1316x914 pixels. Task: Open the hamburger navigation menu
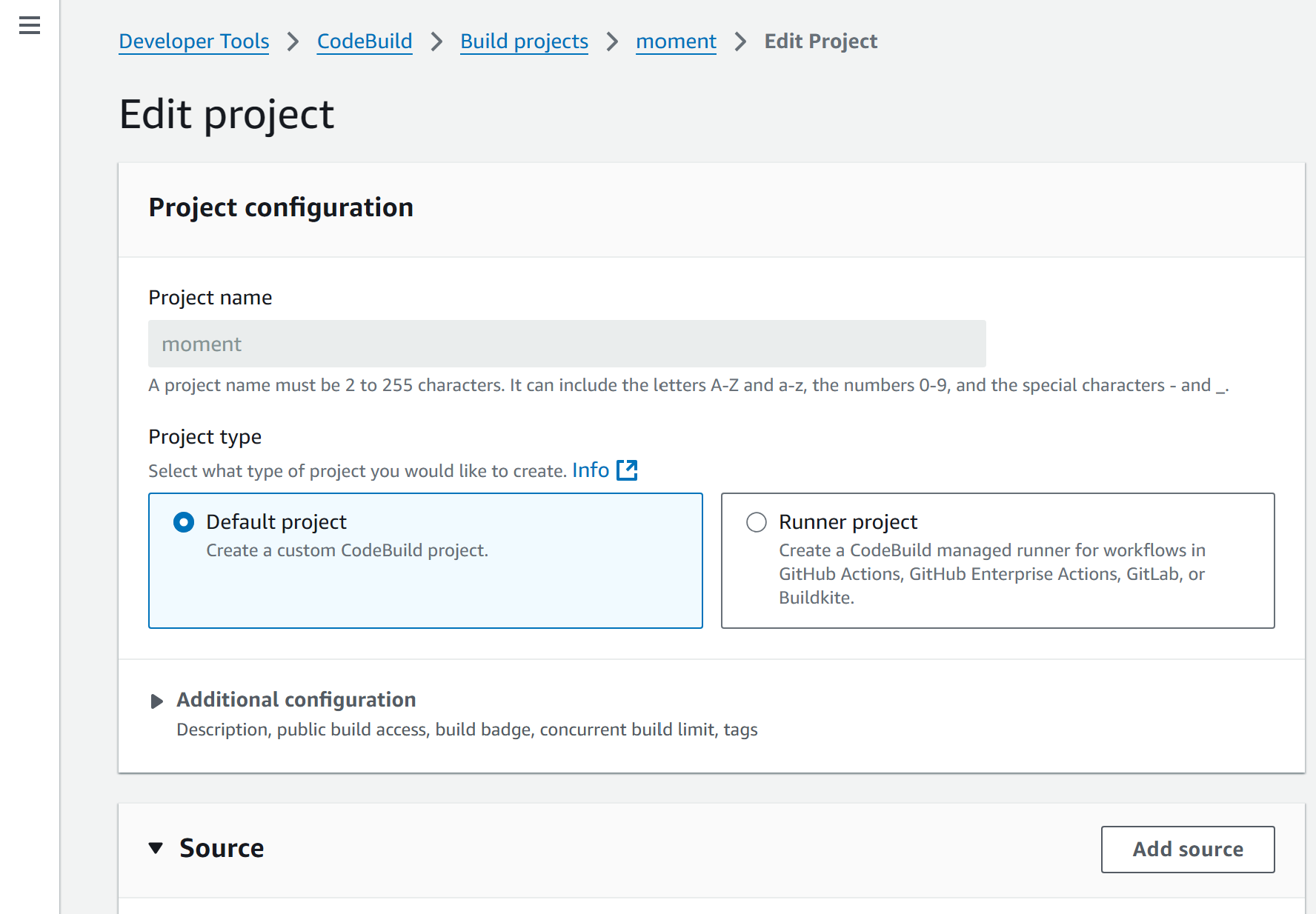pos(30,26)
